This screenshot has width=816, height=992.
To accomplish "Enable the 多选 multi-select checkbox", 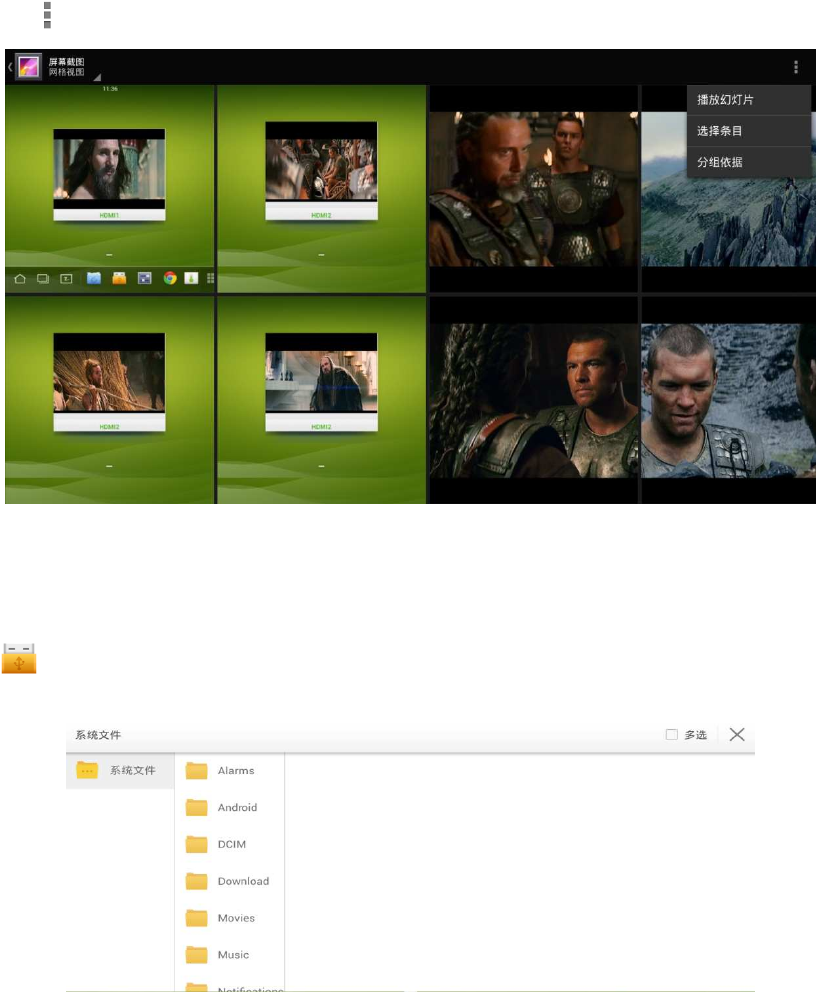I will coord(672,735).
